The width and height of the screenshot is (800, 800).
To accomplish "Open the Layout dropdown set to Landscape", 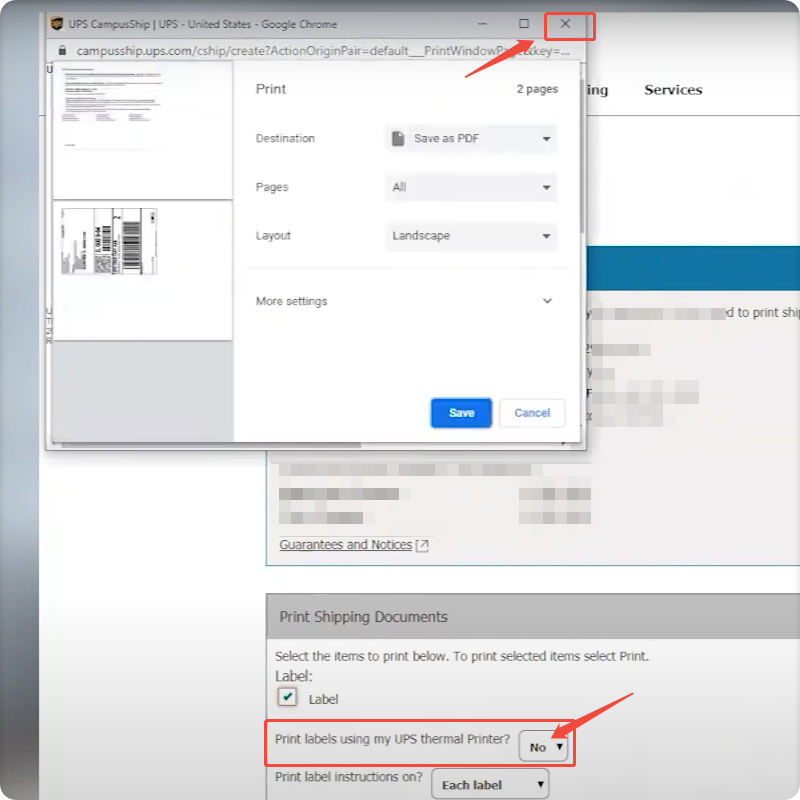I will point(471,236).
